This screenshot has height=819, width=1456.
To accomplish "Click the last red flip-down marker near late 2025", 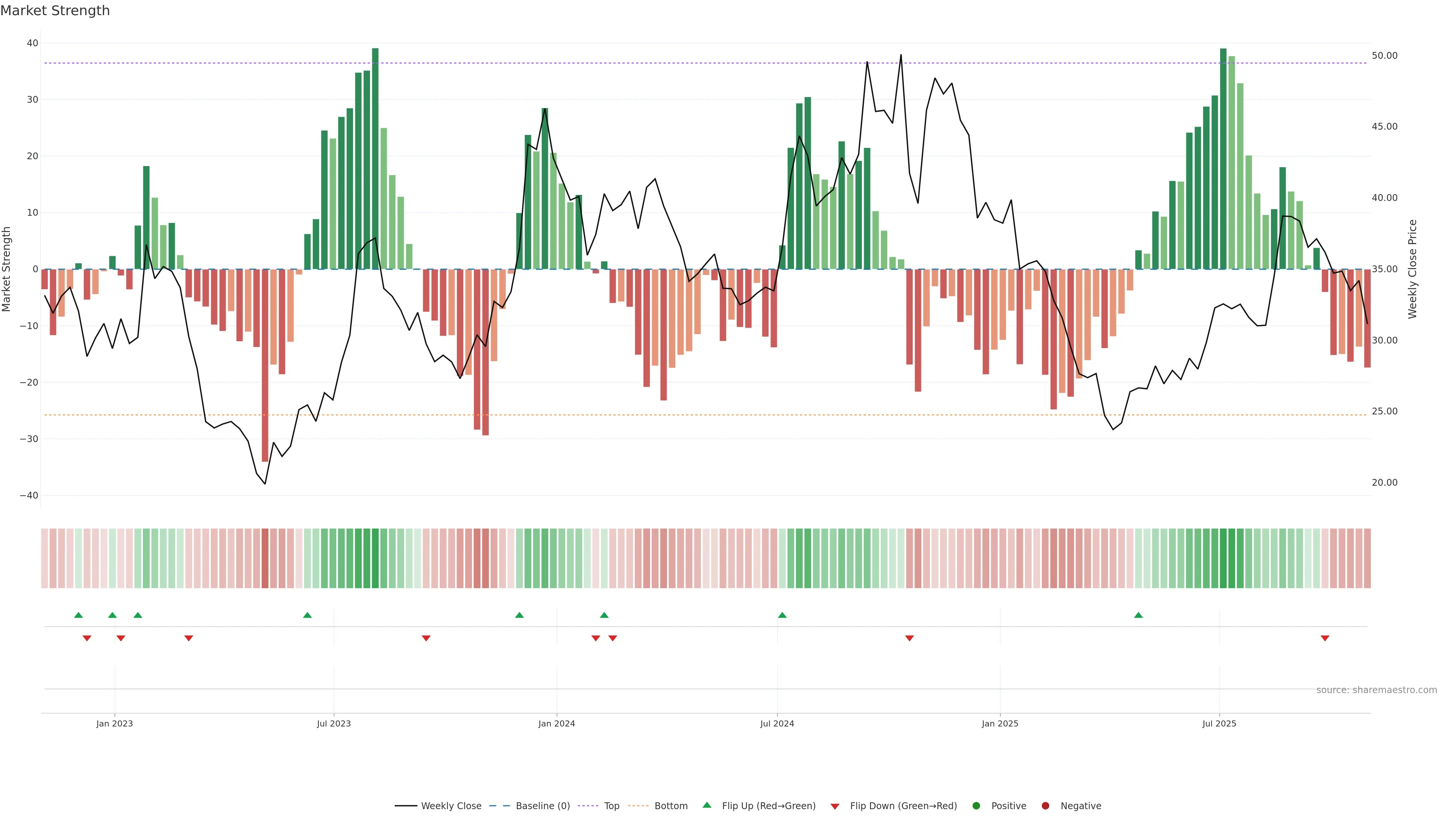I will coord(1325,638).
